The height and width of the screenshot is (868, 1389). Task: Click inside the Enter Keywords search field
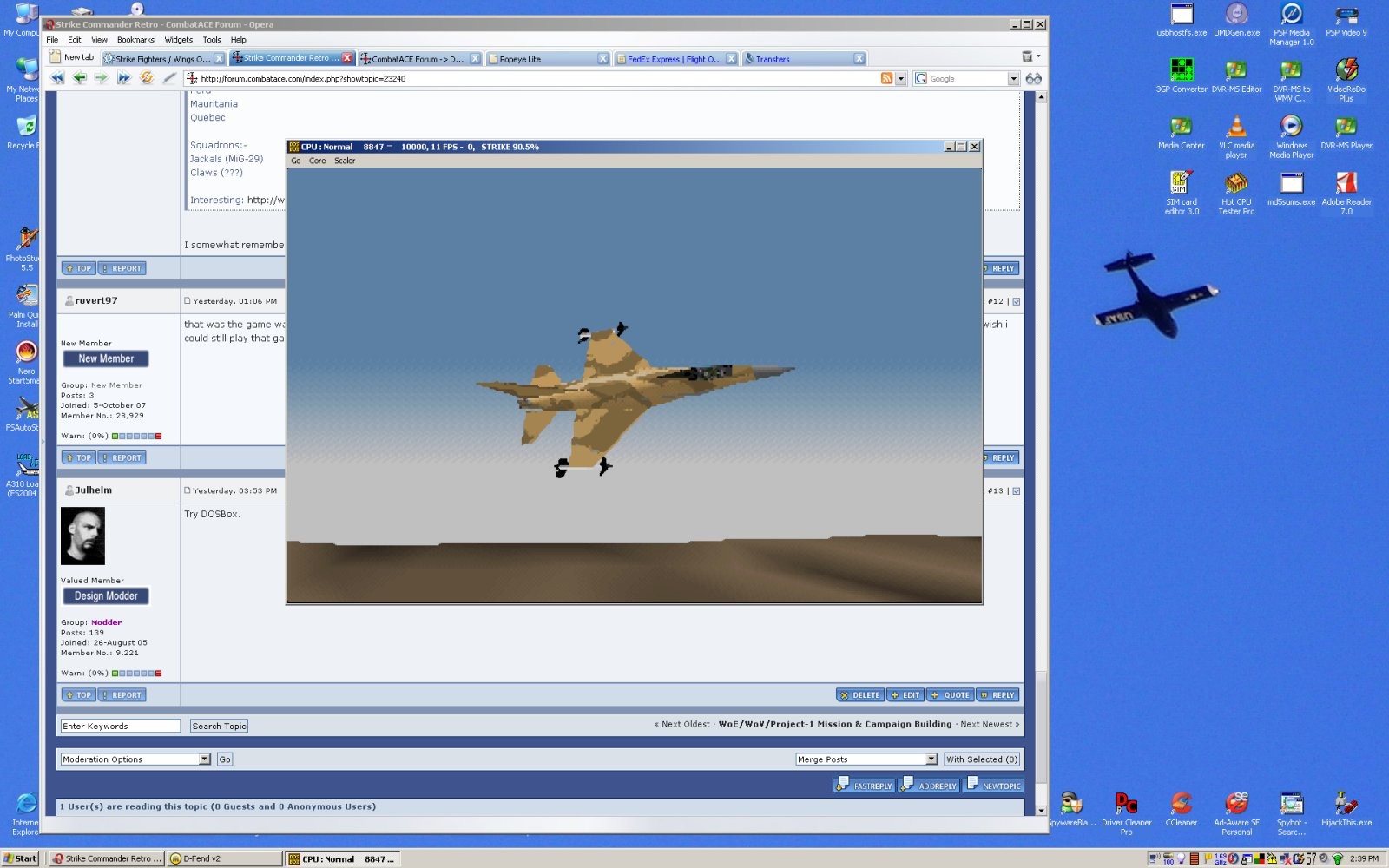[120, 727]
